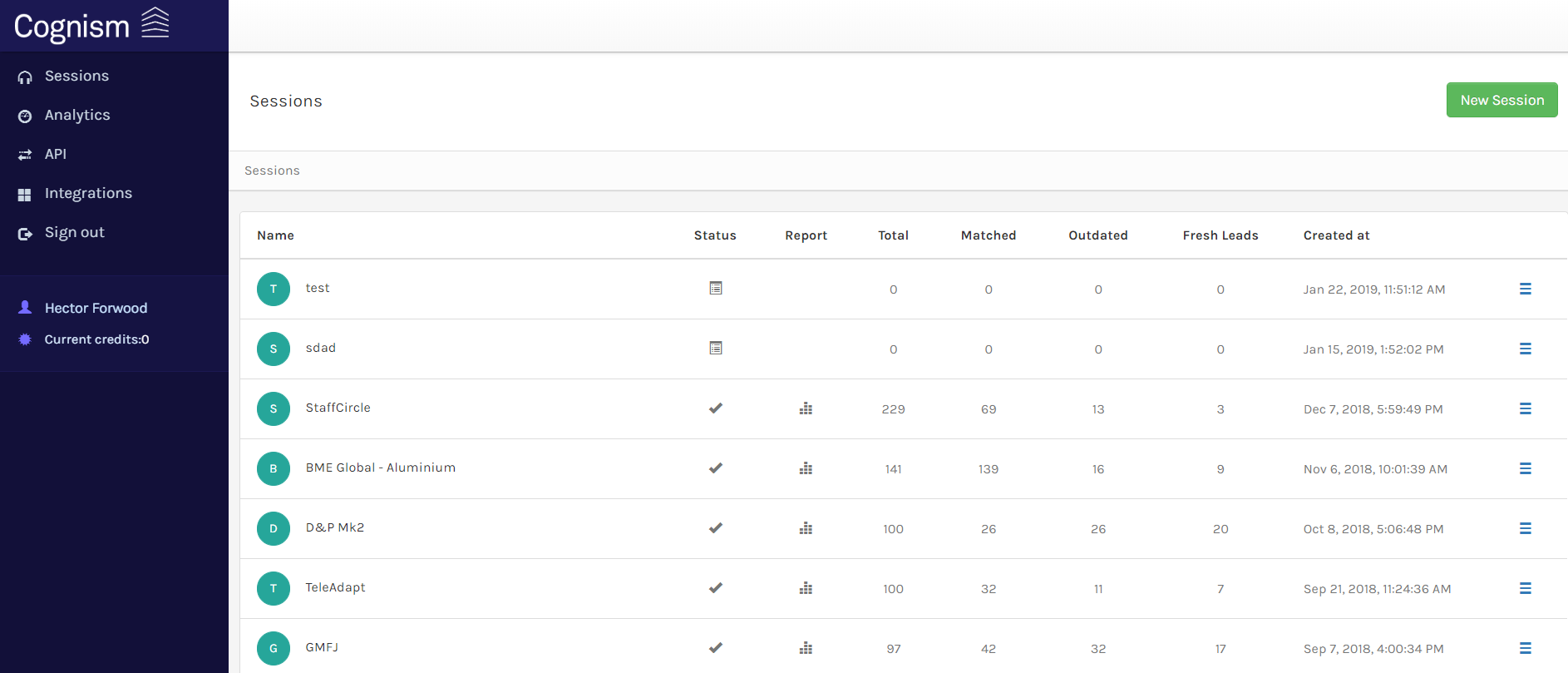Click TeleAdapt report chart icon
This screenshot has width=1568, height=673.
tap(806, 588)
